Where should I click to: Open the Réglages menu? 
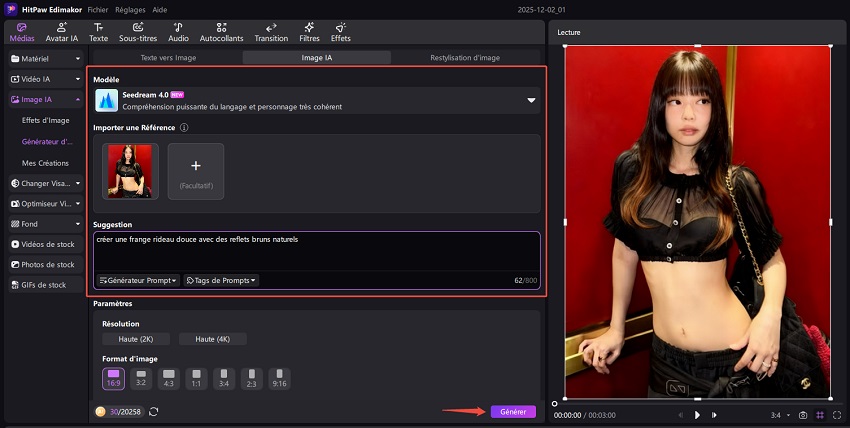[128, 8]
